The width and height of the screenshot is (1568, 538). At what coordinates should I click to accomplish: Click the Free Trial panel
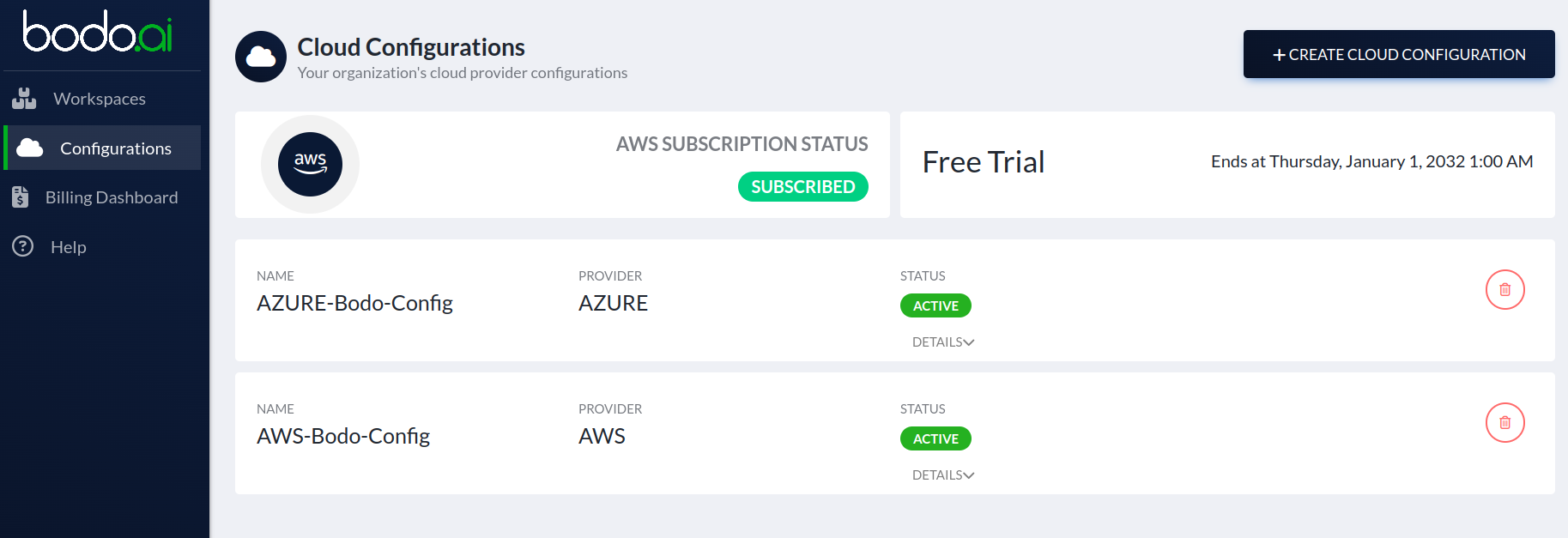tap(1227, 163)
